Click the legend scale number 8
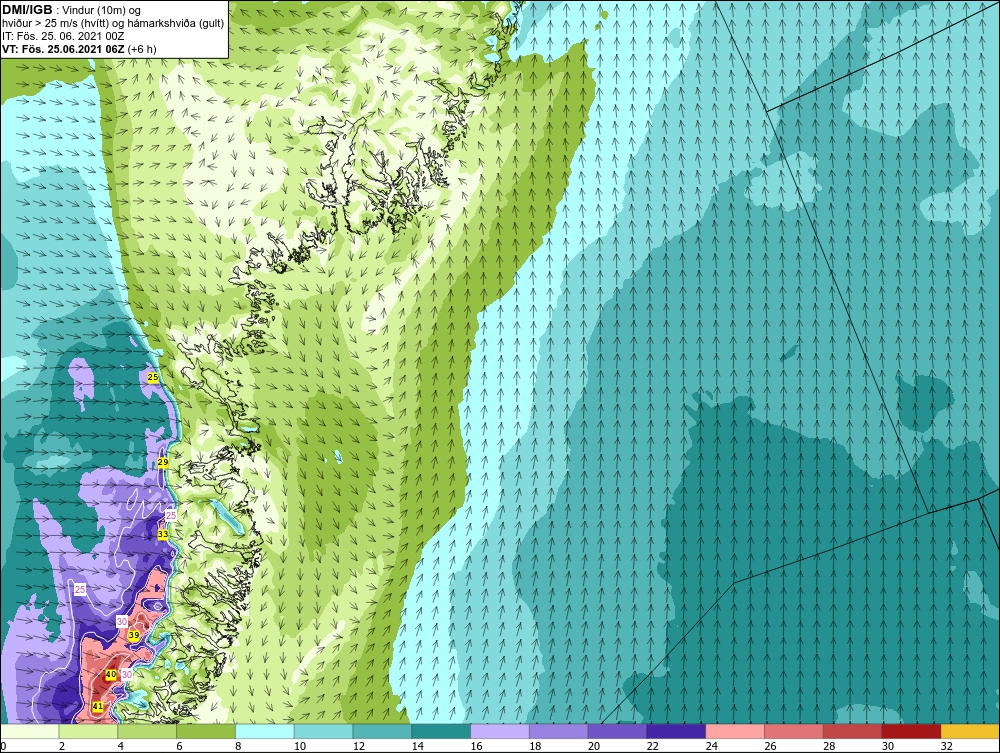 238,746
